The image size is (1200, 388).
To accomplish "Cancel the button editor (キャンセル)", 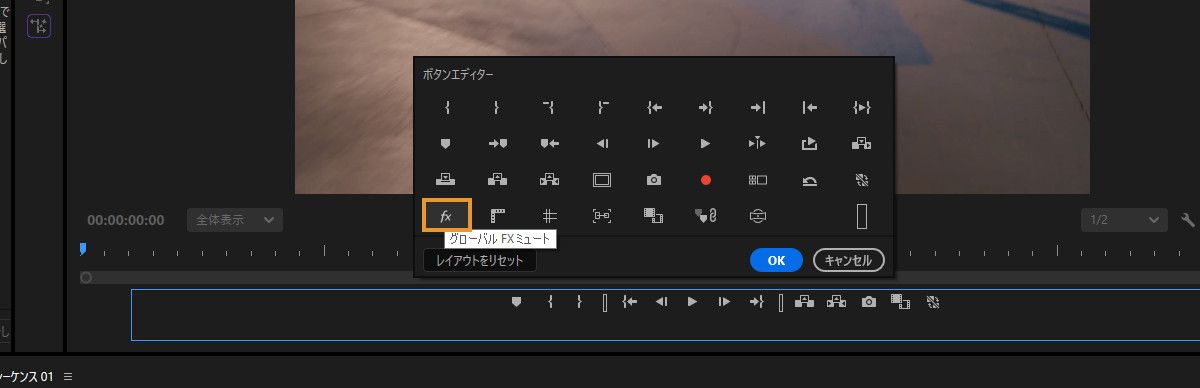I will 849,260.
